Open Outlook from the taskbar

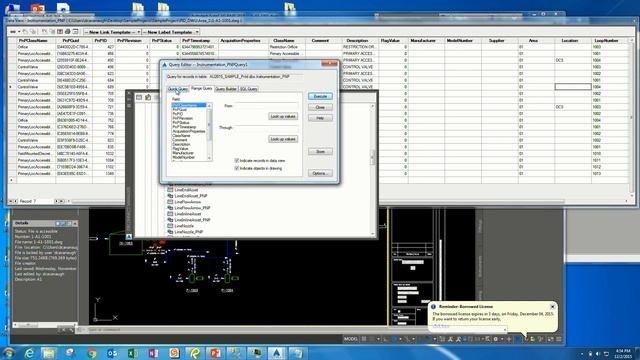112,353
